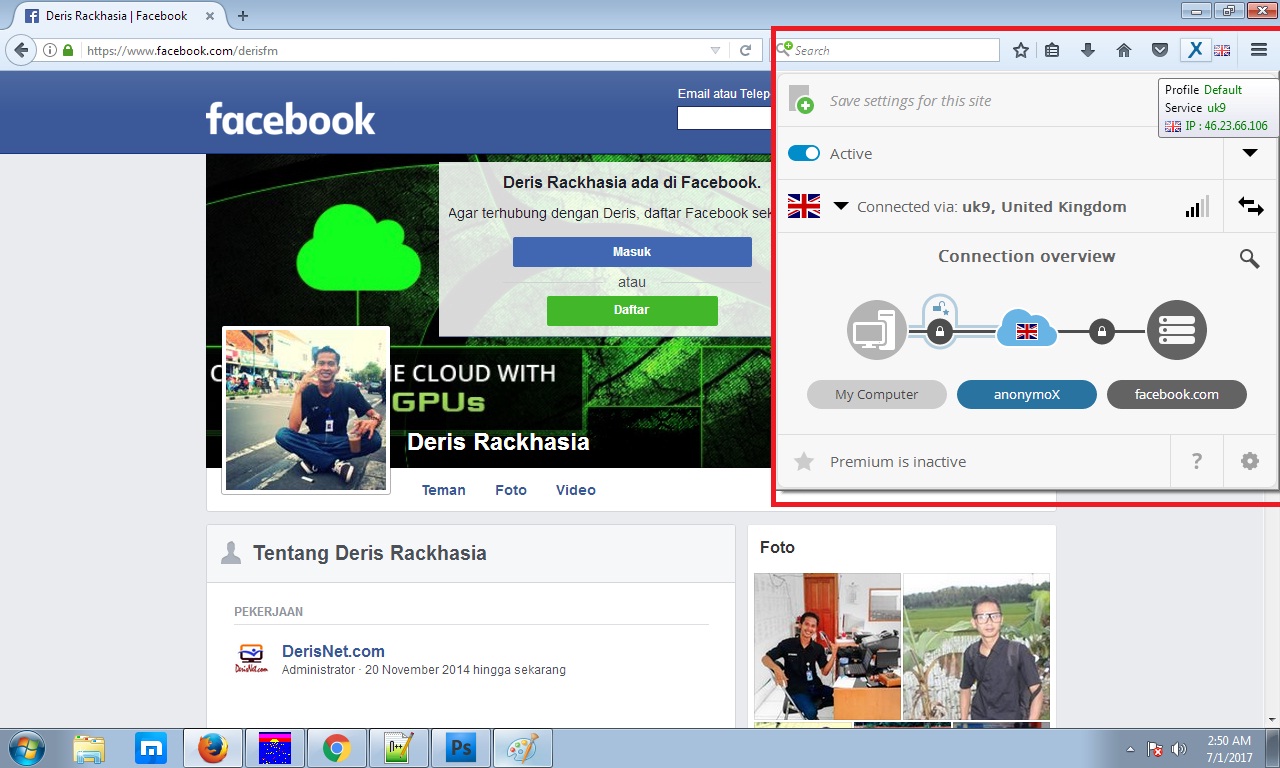Open Maxthon browser from the taskbar
The width and height of the screenshot is (1280, 768).
coord(151,748)
